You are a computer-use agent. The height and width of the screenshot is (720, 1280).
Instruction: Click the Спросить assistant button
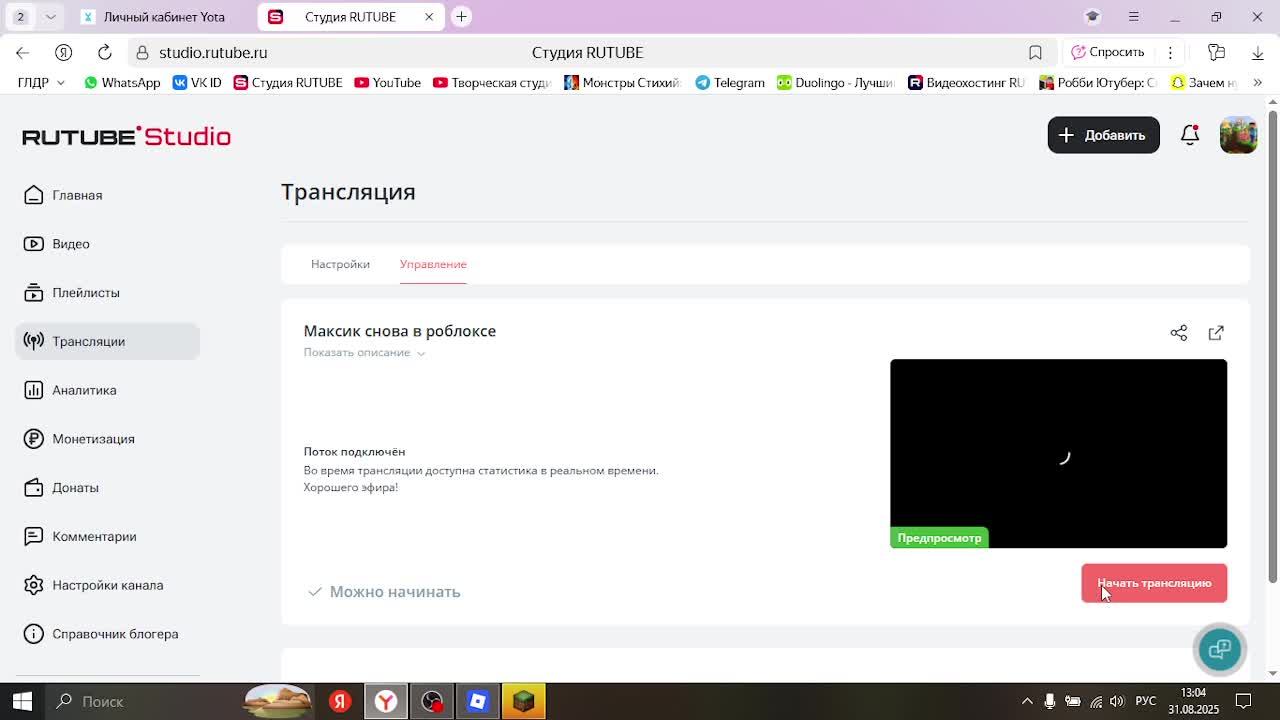pos(1108,52)
